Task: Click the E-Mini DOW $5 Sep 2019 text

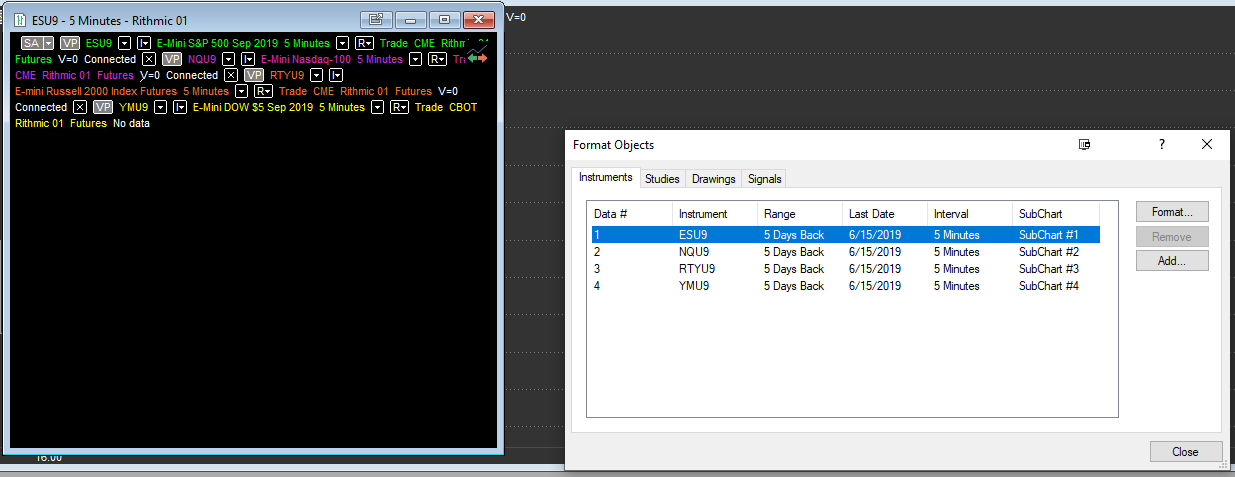Action: 252,107
